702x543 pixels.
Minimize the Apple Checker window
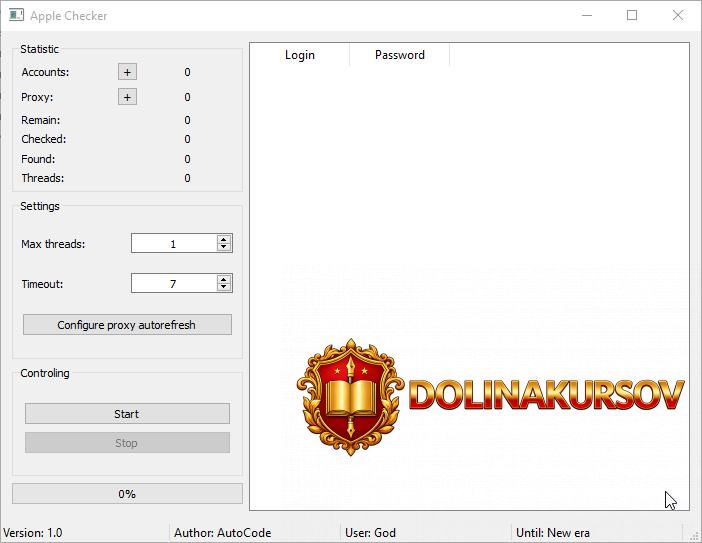[586, 16]
